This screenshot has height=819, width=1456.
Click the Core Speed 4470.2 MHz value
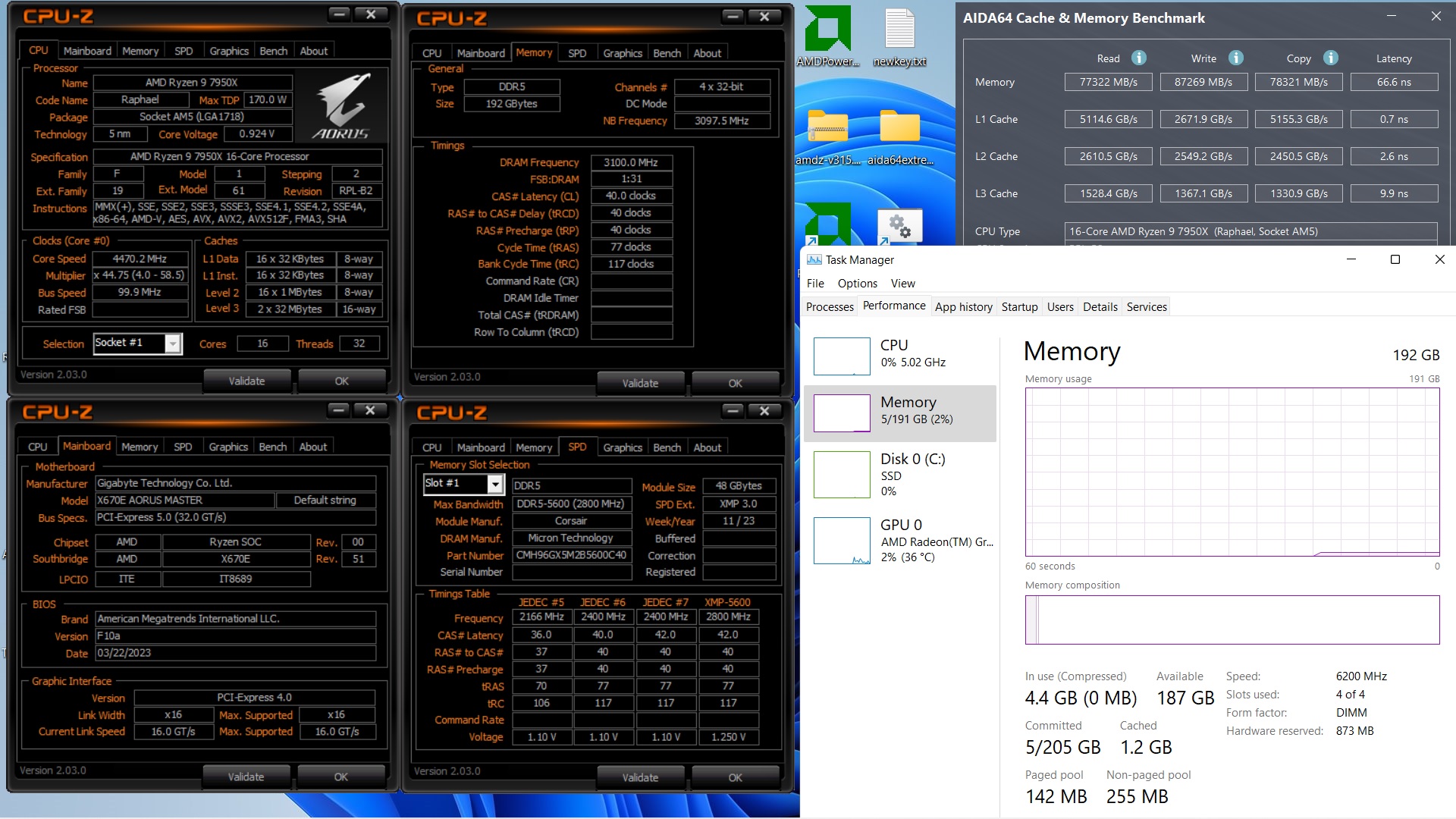[x=140, y=259]
